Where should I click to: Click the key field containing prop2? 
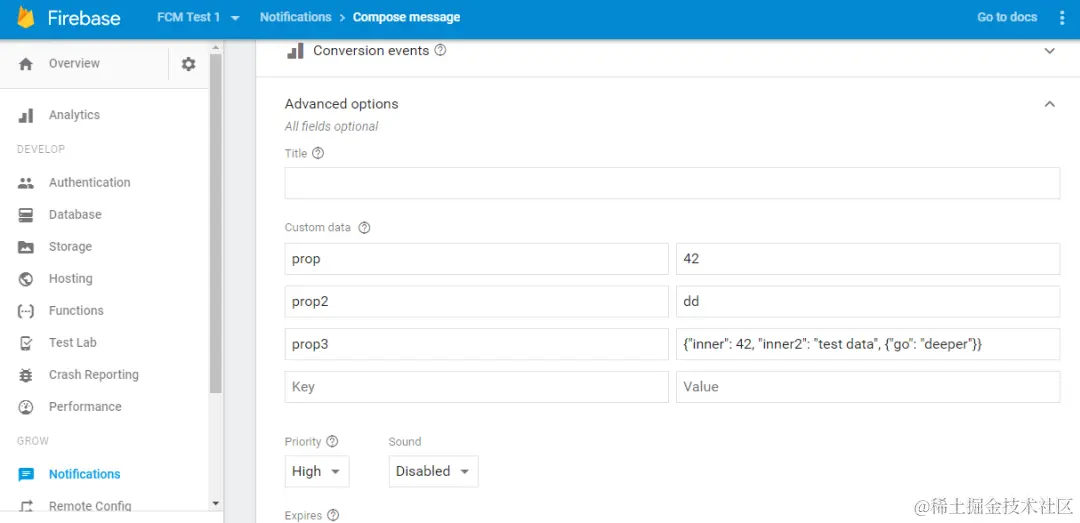(x=477, y=302)
